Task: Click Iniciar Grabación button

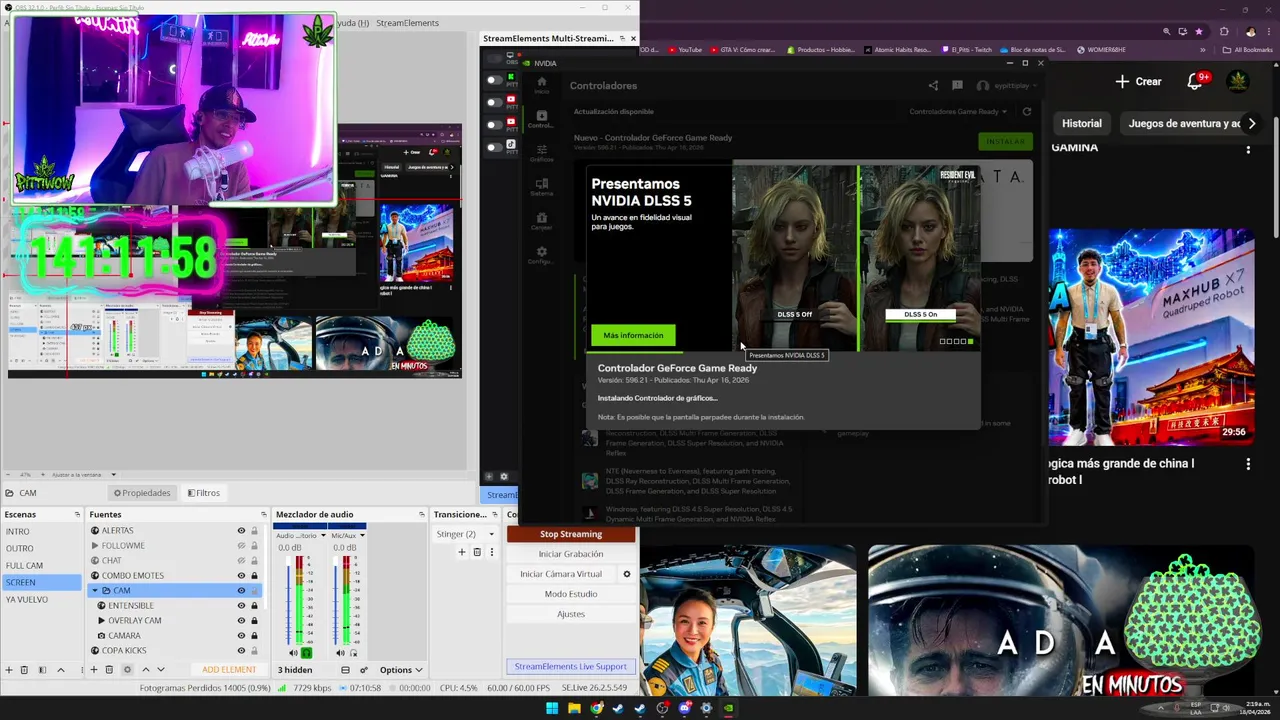Action: click(x=571, y=554)
